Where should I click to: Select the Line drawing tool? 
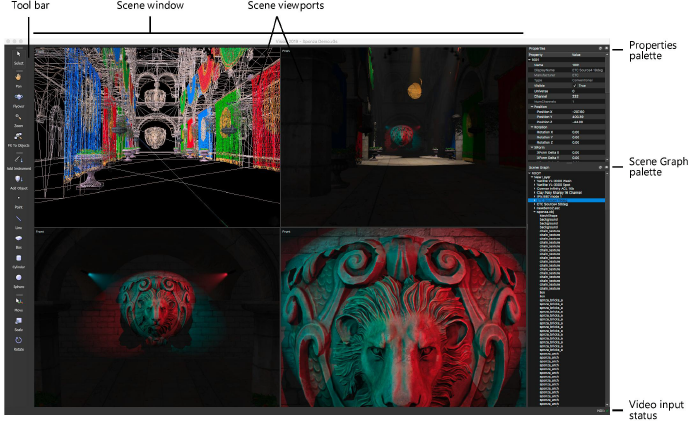pyautogui.click(x=19, y=222)
